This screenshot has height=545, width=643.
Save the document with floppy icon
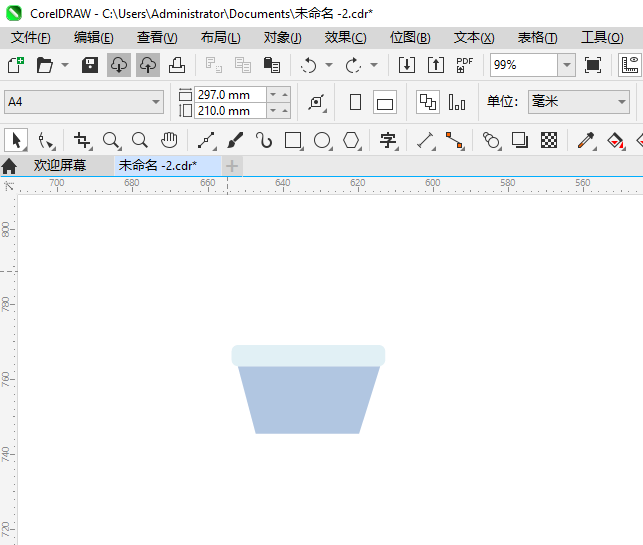pyautogui.click(x=90, y=65)
